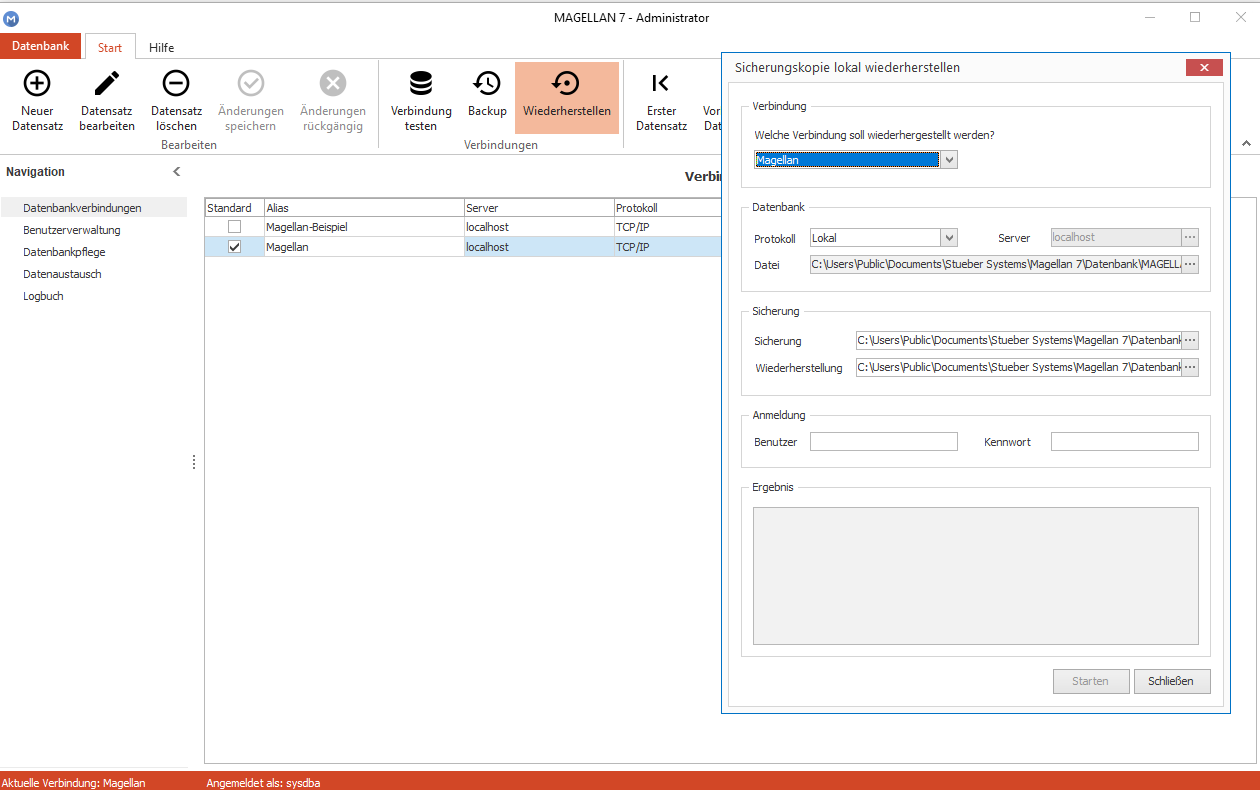This screenshot has width=1260, height=790.
Task: Browse for Datei with ellipsis button
Action: (x=1190, y=265)
